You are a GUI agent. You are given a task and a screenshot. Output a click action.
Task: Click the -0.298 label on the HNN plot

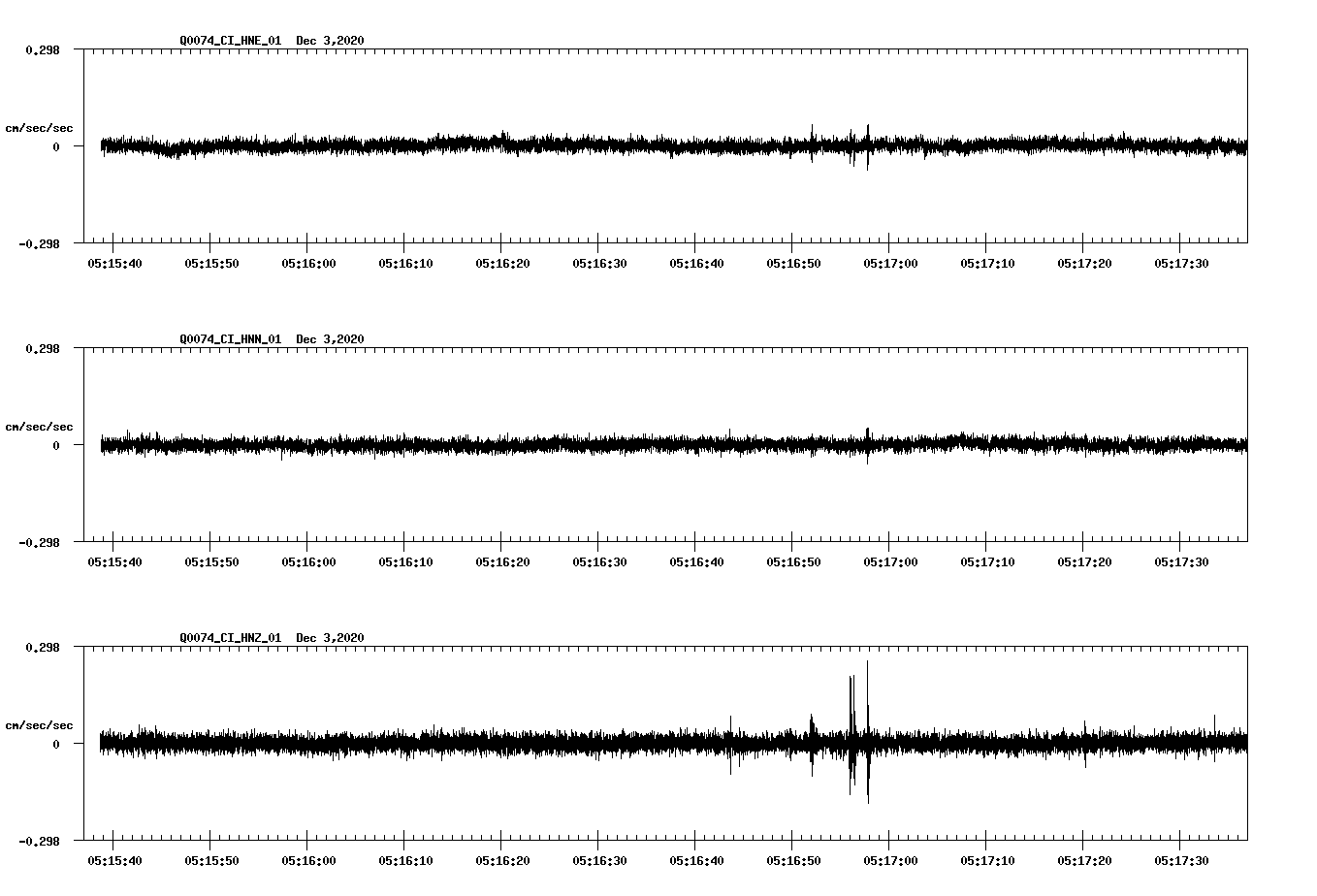(39, 543)
